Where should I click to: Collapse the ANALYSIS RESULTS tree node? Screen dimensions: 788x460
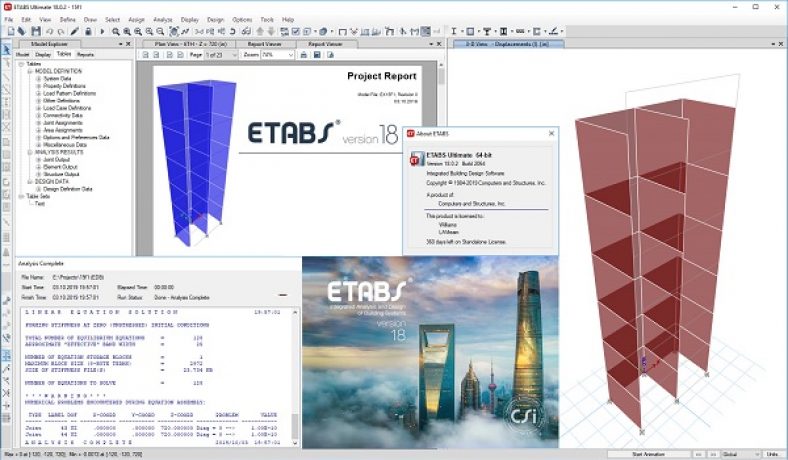point(30,152)
